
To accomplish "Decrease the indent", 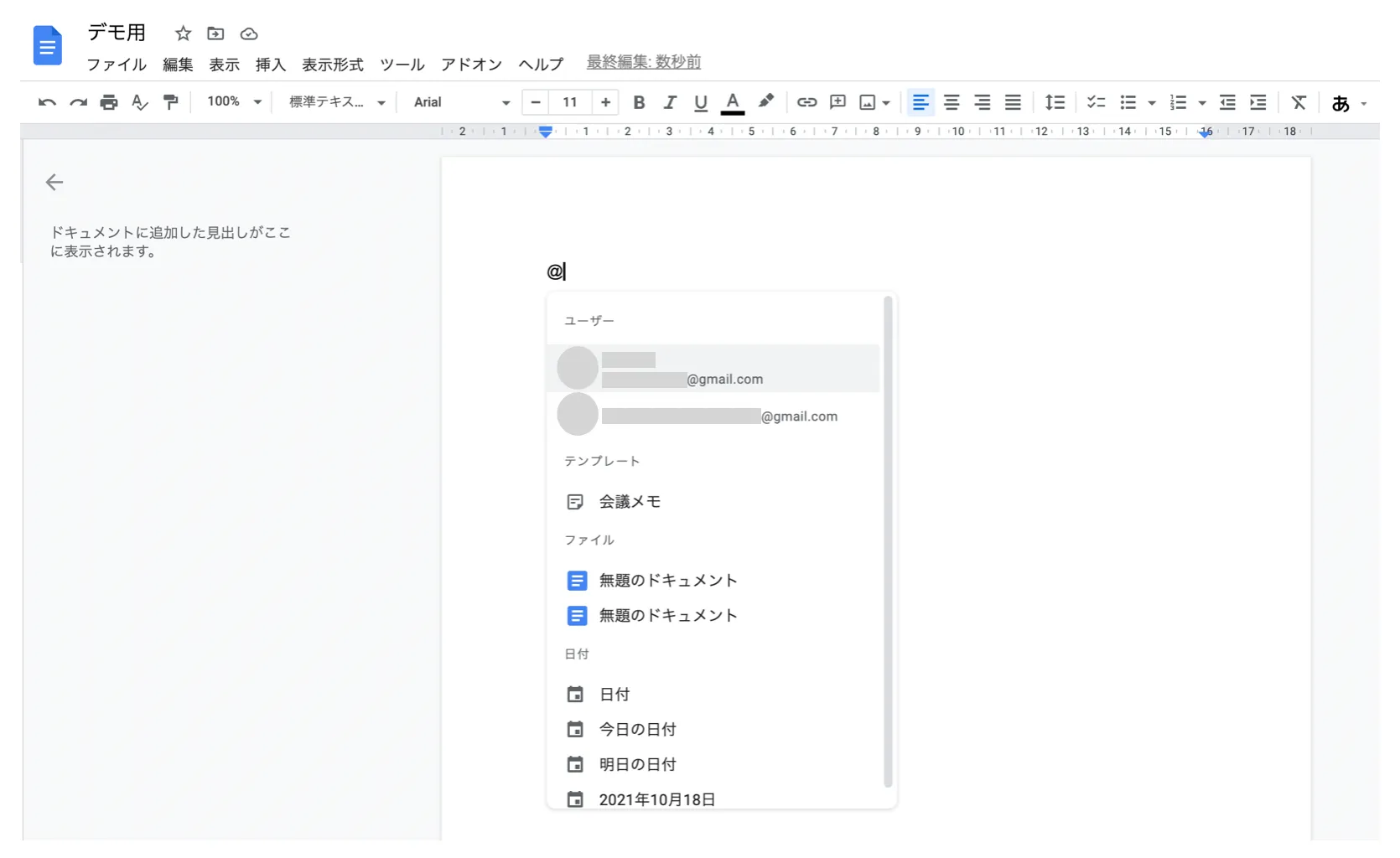I will pos(1227,102).
